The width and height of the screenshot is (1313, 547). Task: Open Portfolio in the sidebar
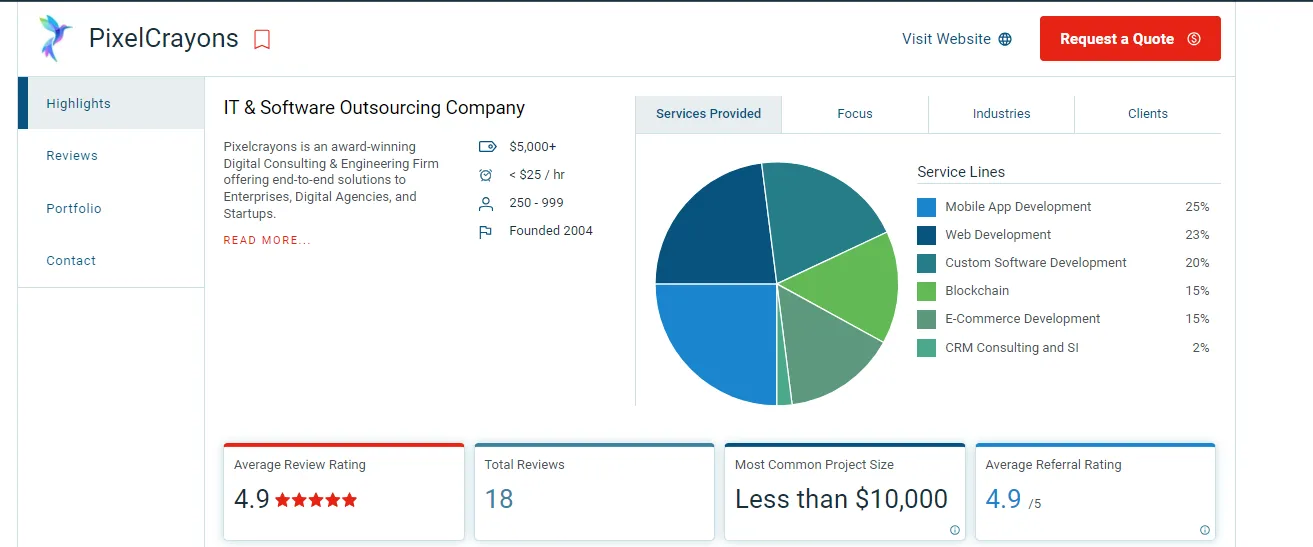(x=111, y=208)
